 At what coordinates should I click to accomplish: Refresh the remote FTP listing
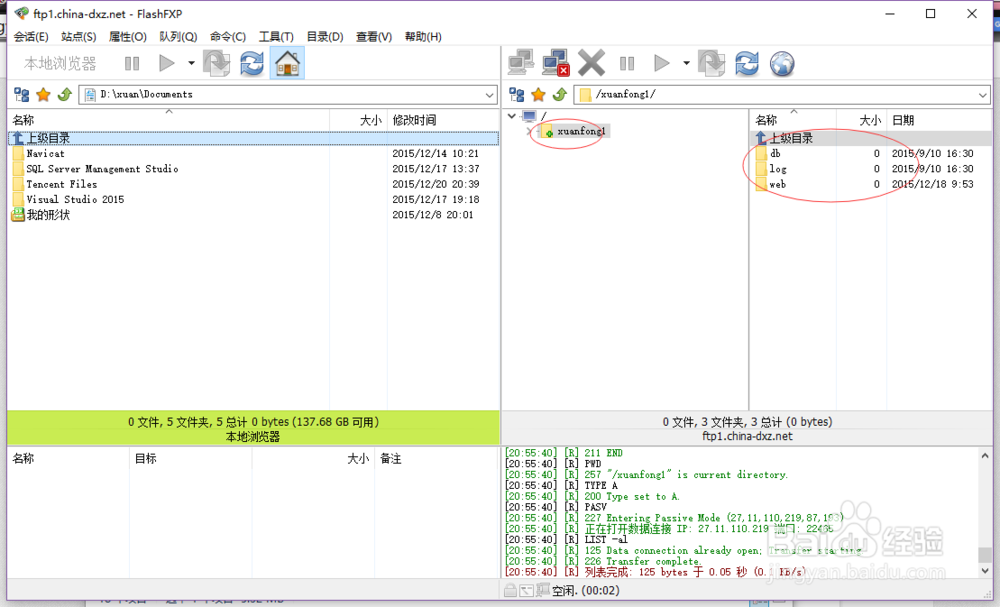747,63
